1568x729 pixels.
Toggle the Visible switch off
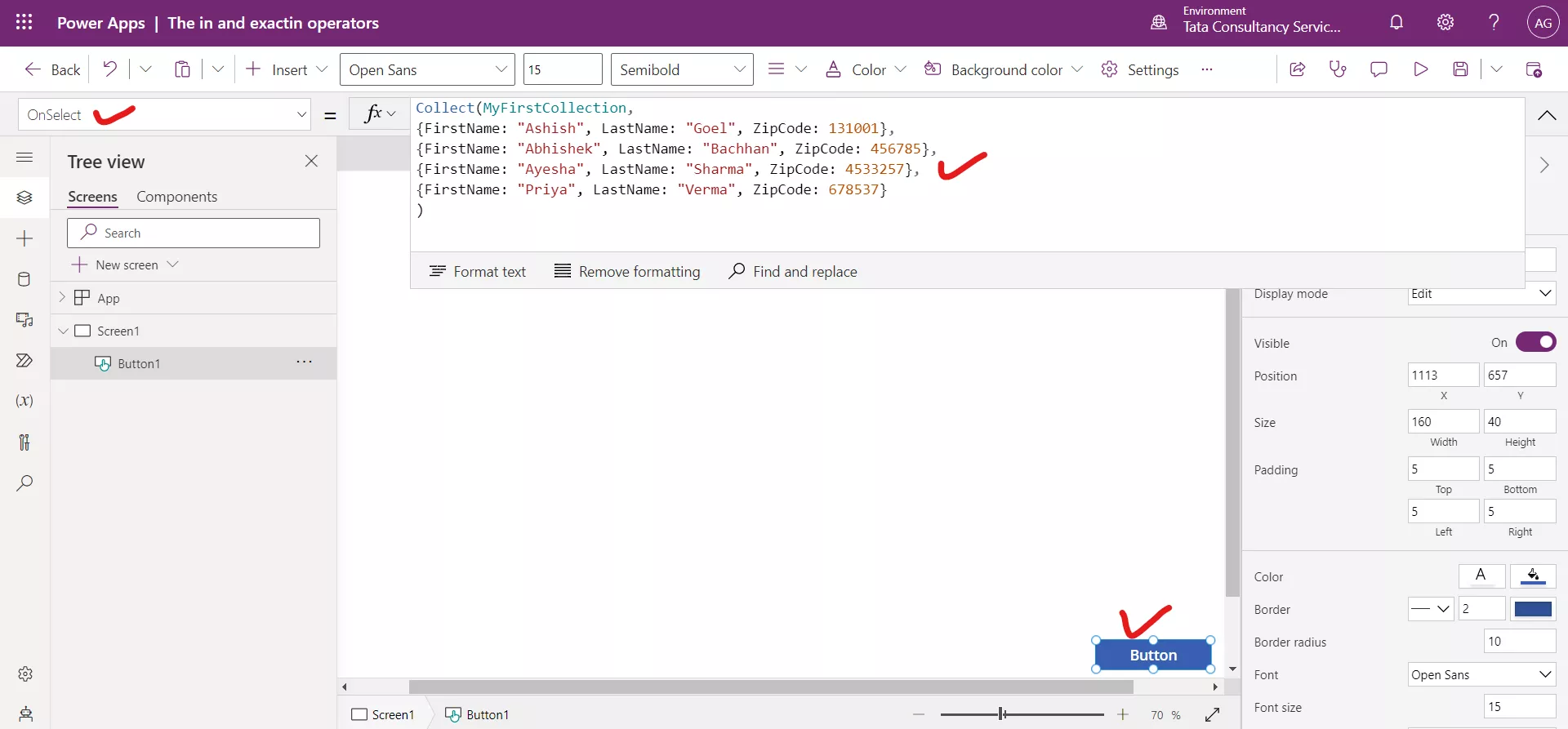pyautogui.click(x=1535, y=342)
